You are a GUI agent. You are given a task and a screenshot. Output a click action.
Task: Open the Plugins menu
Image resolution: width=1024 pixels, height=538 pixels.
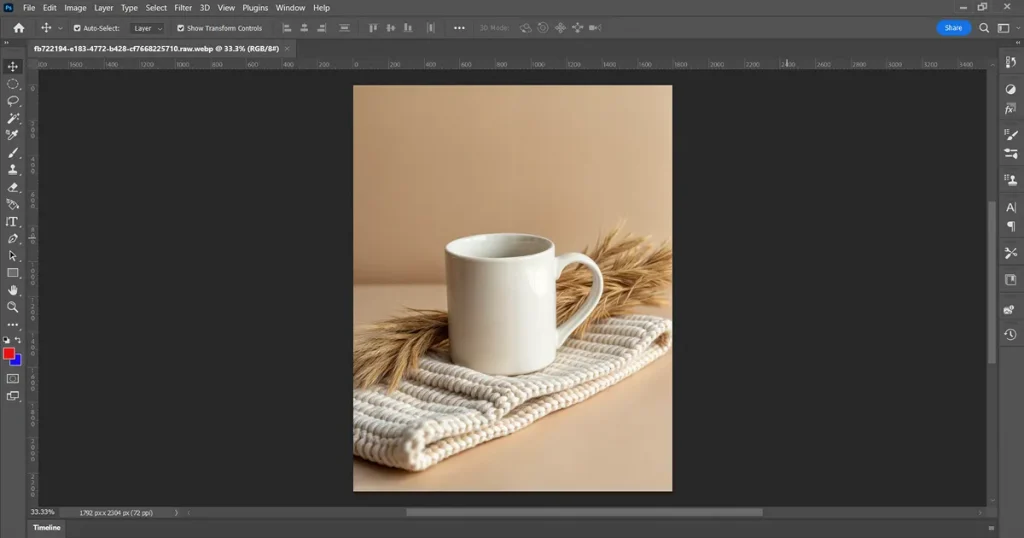(x=255, y=8)
